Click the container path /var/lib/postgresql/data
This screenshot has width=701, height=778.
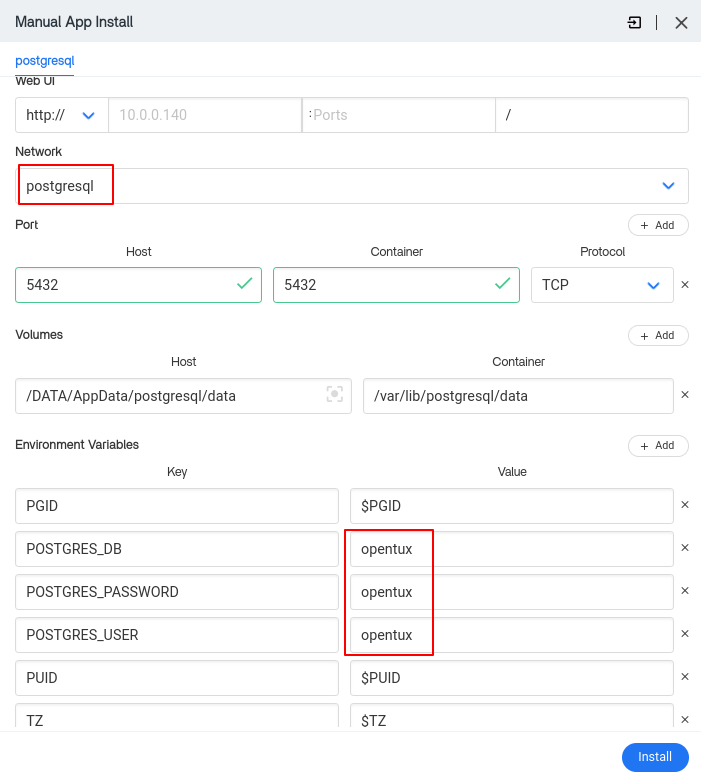tap(518, 396)
